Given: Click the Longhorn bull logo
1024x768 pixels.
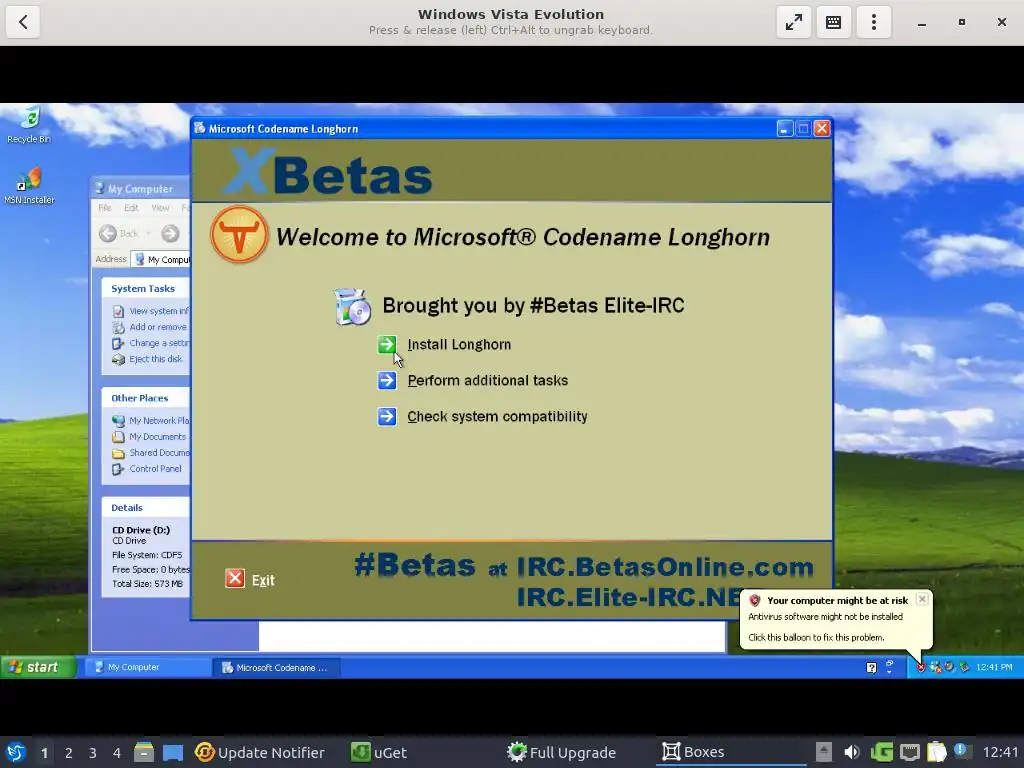Looking at the screenshot, I should (239, 234).
